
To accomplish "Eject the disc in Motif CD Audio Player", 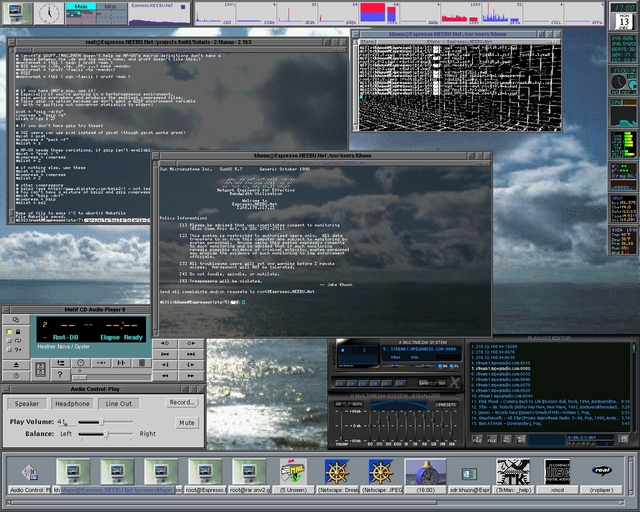I will [x=16, y=365].
